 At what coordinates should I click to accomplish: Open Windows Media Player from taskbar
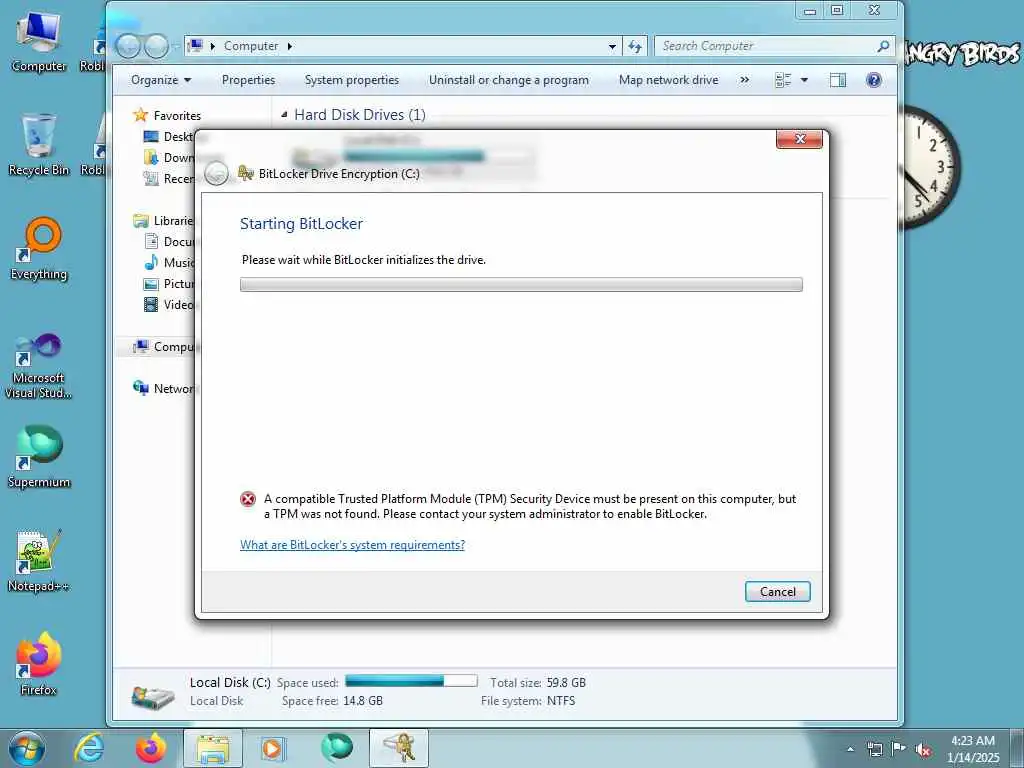coord(272,748)
